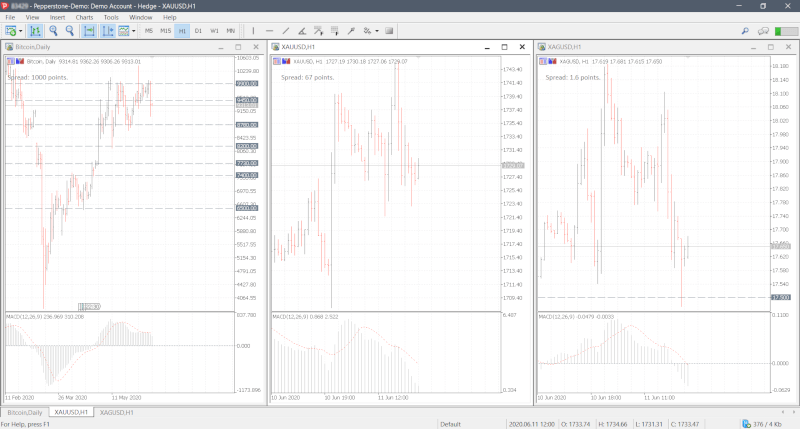This screenshot has height=429, width=800.
Task: Switch to the H1 timeframe
Action: pyautogui.click(x=182, y=31)
